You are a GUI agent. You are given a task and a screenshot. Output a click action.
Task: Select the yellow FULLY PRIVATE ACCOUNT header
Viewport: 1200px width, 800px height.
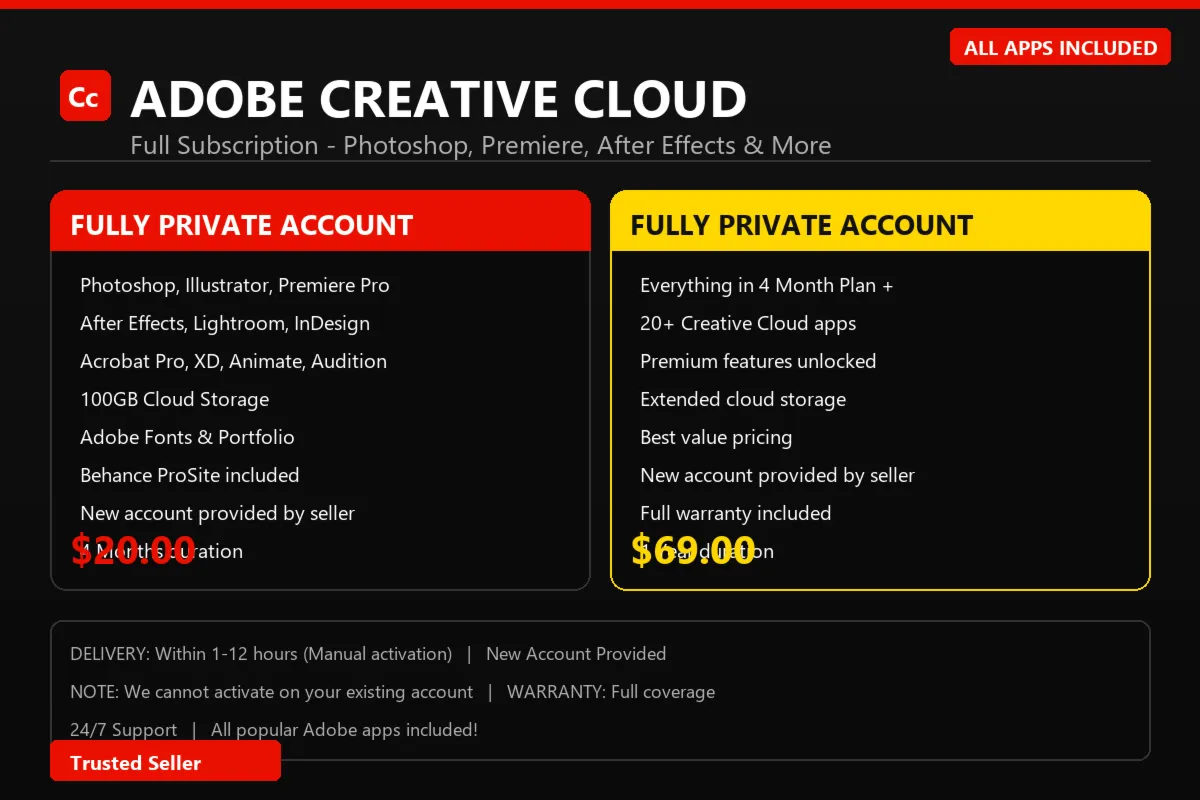tap(880, 221)
